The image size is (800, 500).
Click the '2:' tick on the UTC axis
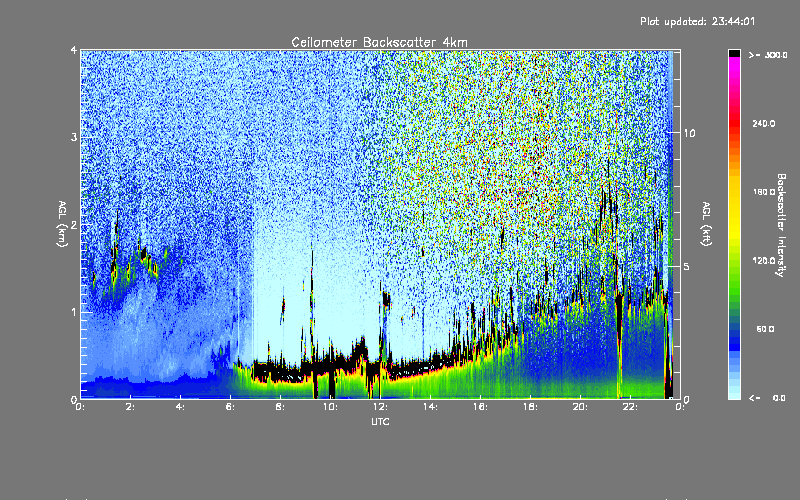pyautogui.click(x=130, y=407)
